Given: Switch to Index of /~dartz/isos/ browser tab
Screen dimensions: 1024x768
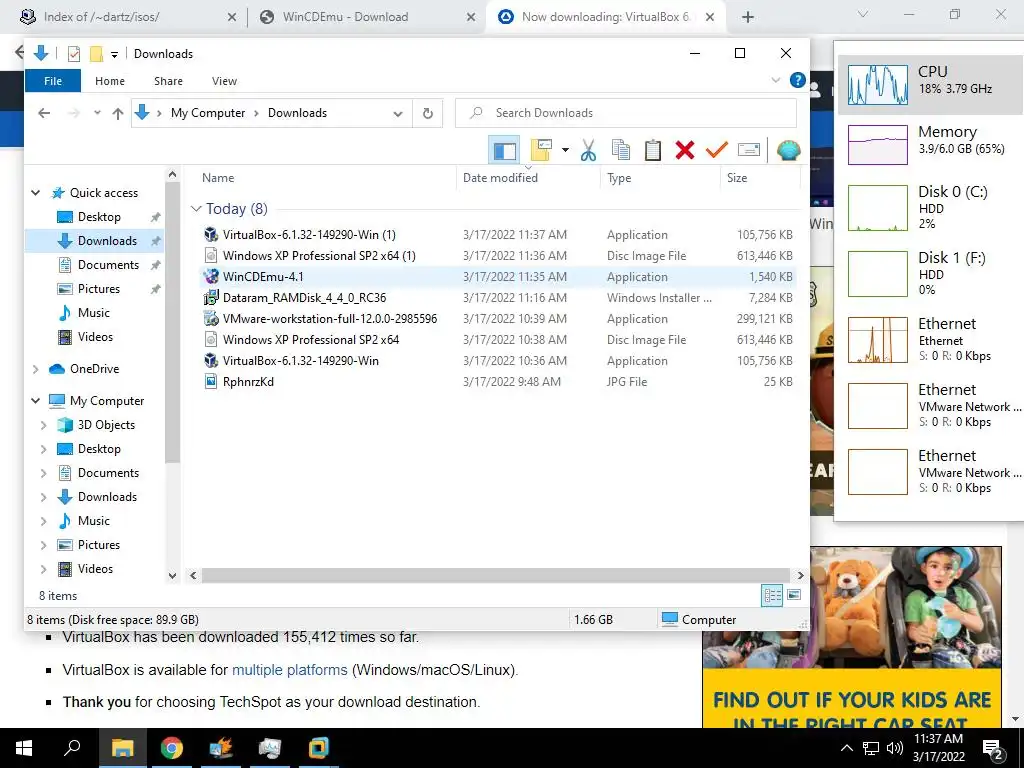Looking at the screenshot, I should click(x=127, y=17).
